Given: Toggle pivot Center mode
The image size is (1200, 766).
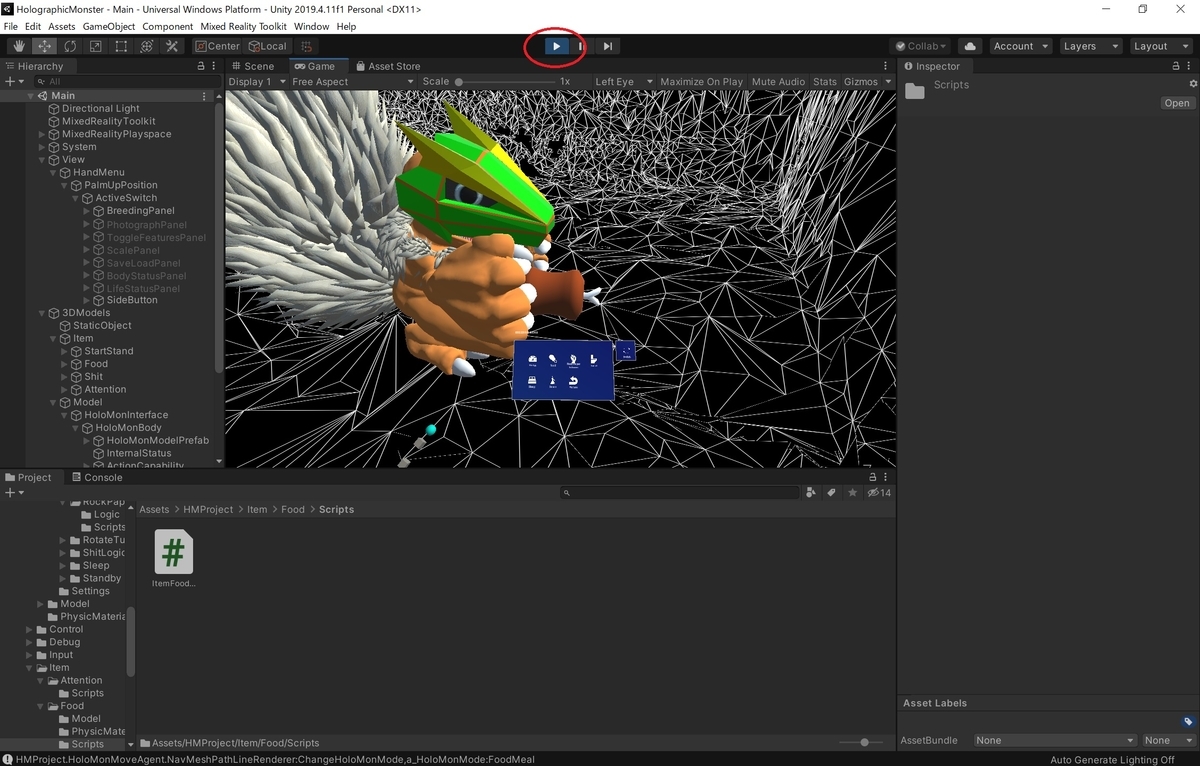Looking at the screenshot, I should click(217, 46).
